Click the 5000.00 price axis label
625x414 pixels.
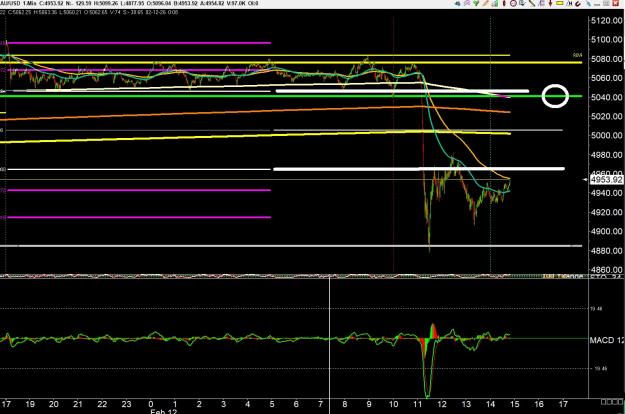click(606, 135)
